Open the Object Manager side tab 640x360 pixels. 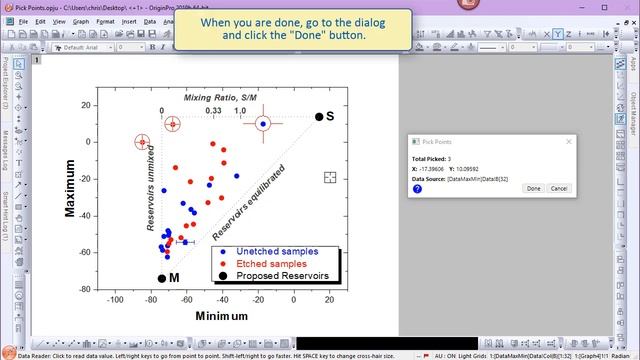pos(633,113)
